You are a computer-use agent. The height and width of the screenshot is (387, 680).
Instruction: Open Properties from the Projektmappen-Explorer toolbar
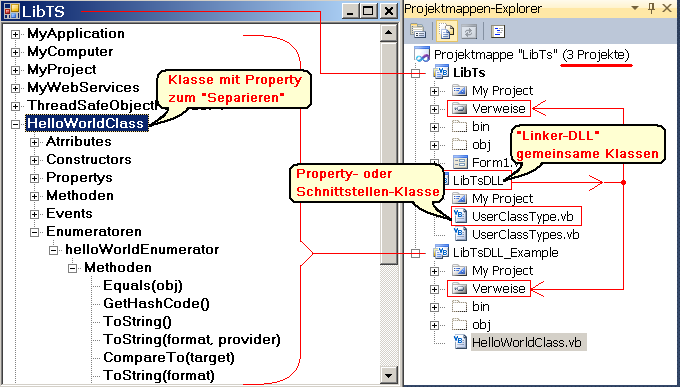(418, 31)
